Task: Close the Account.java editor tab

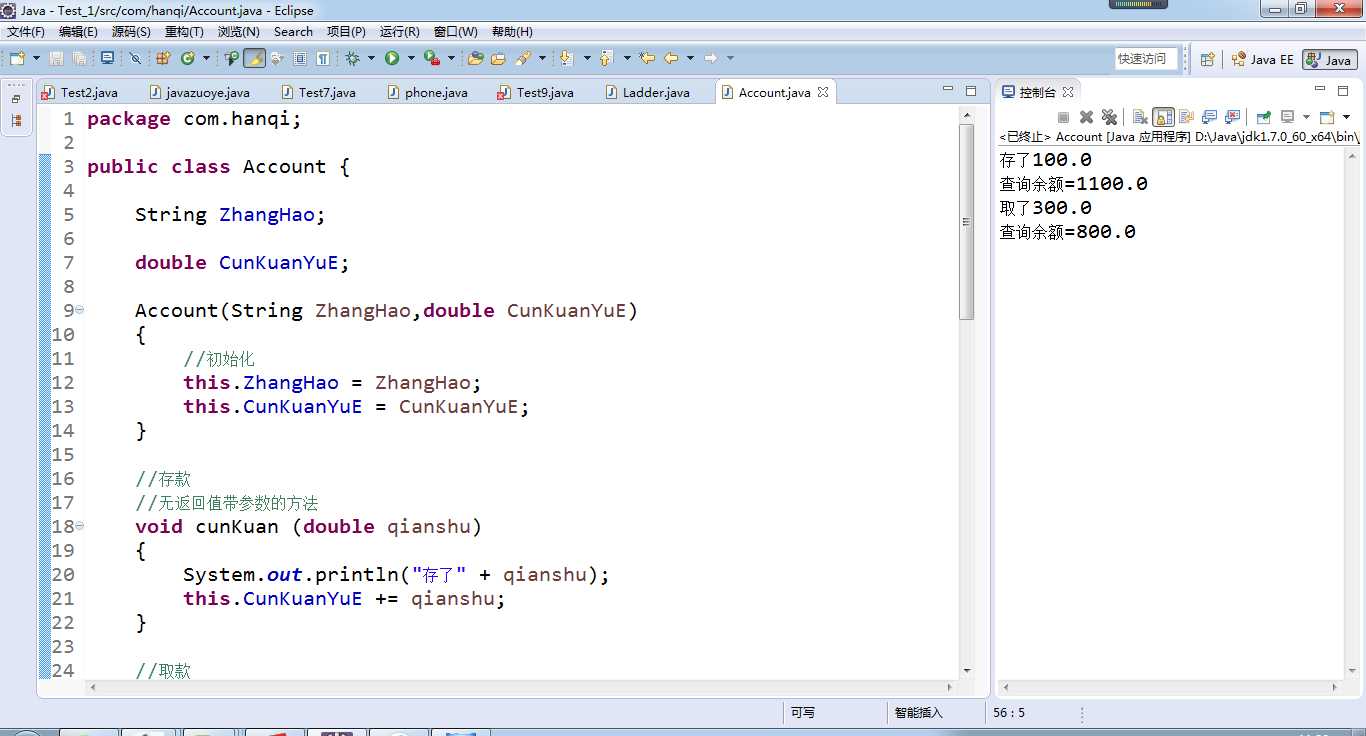Action: click(x=823, y=92)
